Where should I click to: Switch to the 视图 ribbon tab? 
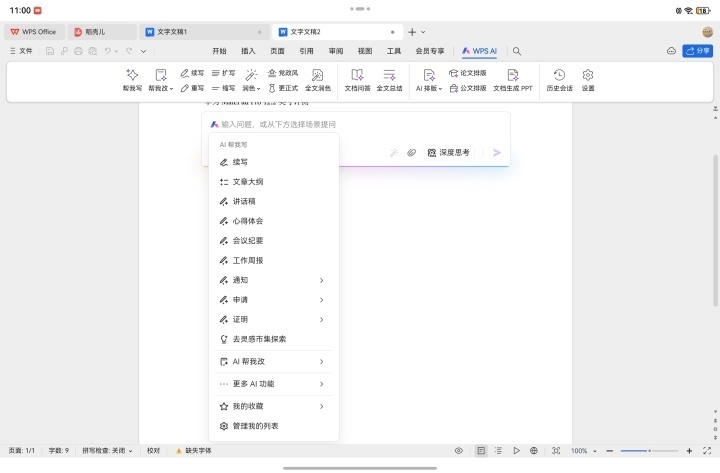pos(365,51)
